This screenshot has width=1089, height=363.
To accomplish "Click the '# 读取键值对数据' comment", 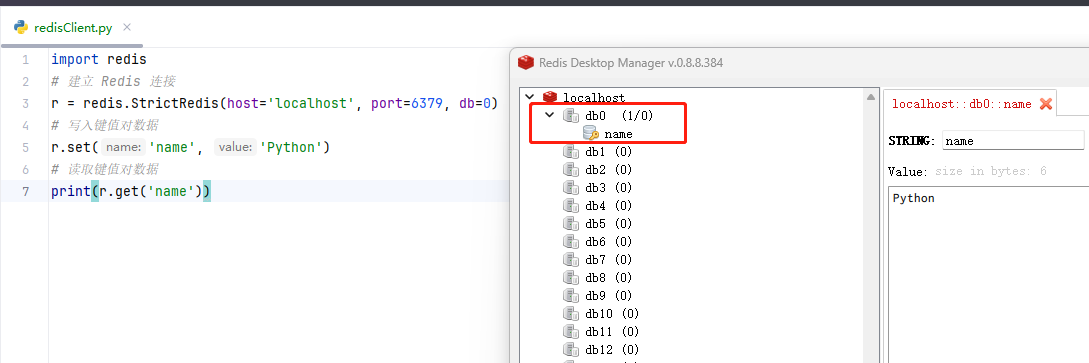I will point(104,169).
